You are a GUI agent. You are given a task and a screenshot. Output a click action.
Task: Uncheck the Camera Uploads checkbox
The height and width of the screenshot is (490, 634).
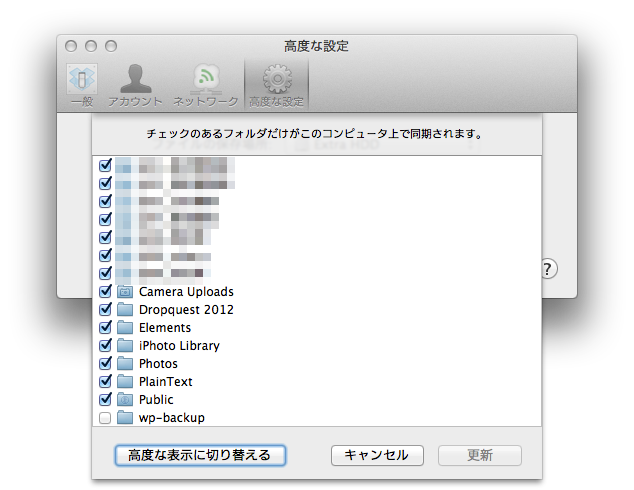click(x=105, y=292)
